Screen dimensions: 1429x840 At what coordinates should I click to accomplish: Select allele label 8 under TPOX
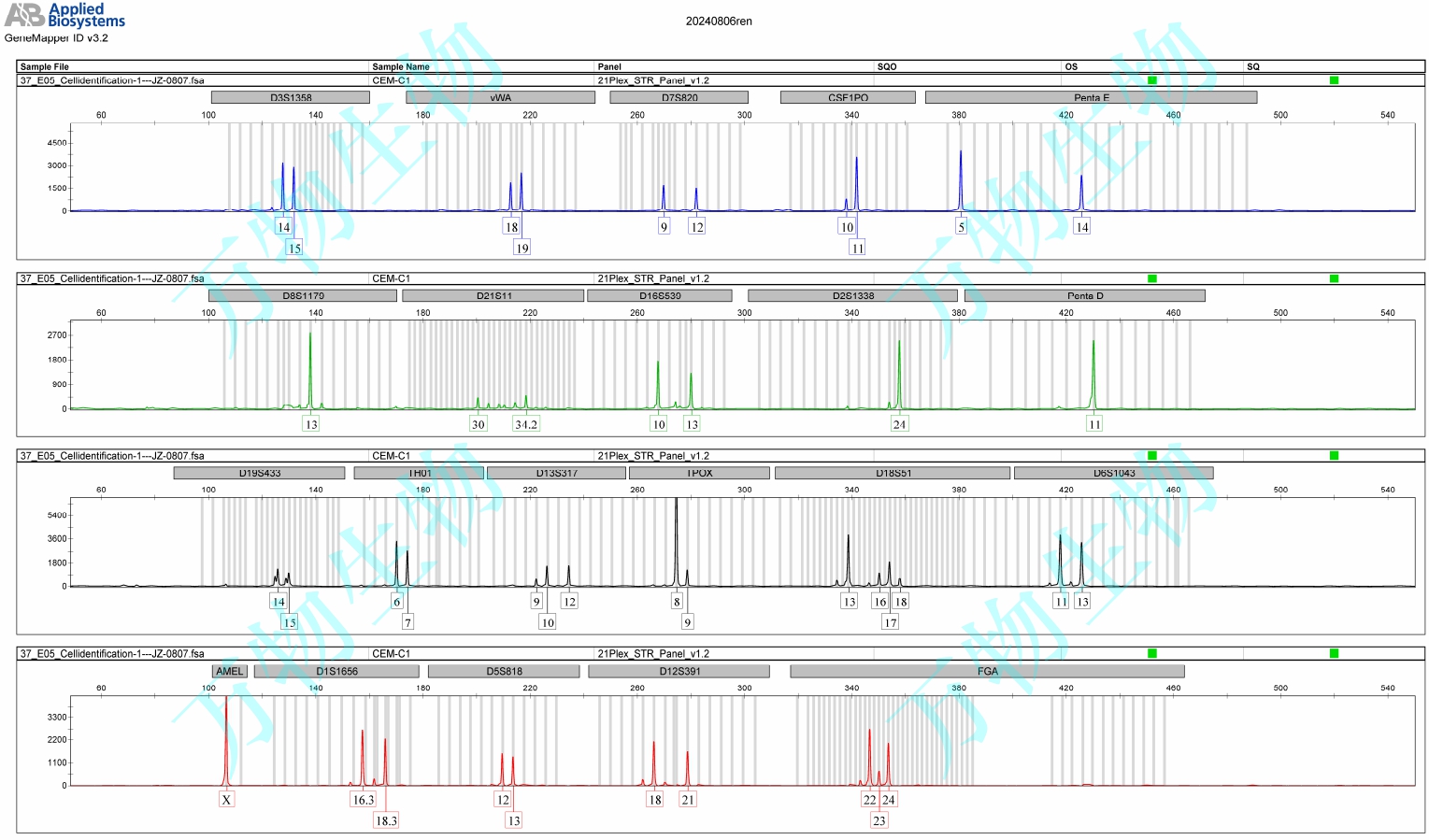pyautogui.click(x=677, y=602)
